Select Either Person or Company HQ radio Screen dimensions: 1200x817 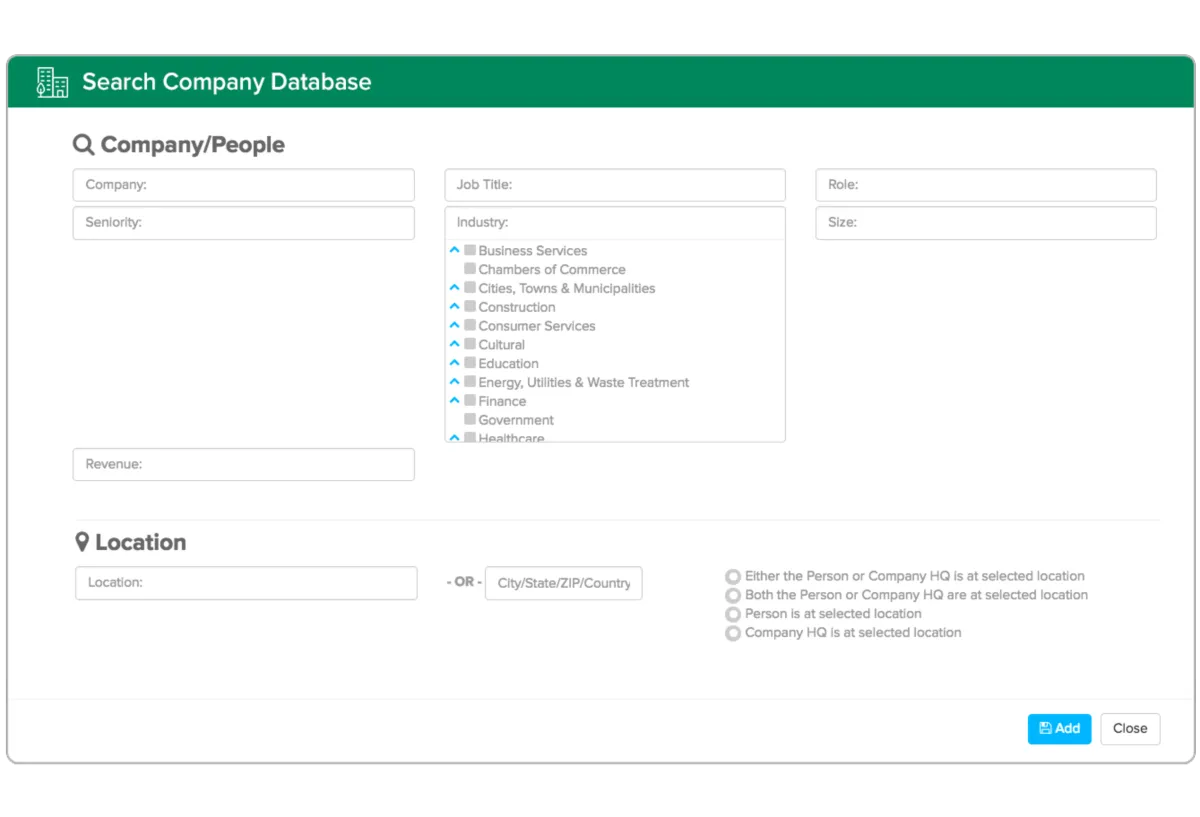point(733,577)
